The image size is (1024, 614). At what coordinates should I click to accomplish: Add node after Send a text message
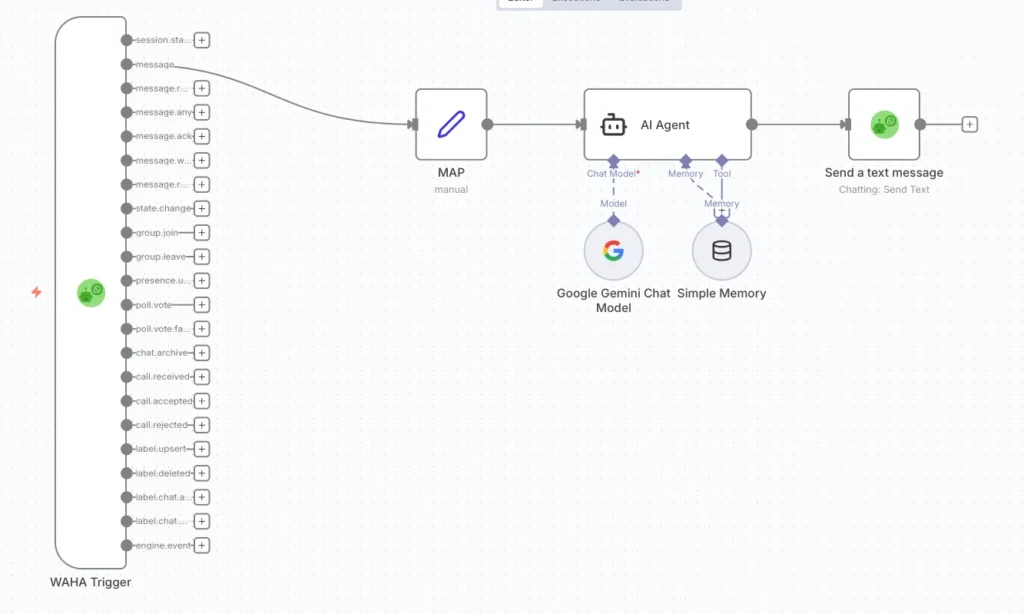[x=969, y=124]
